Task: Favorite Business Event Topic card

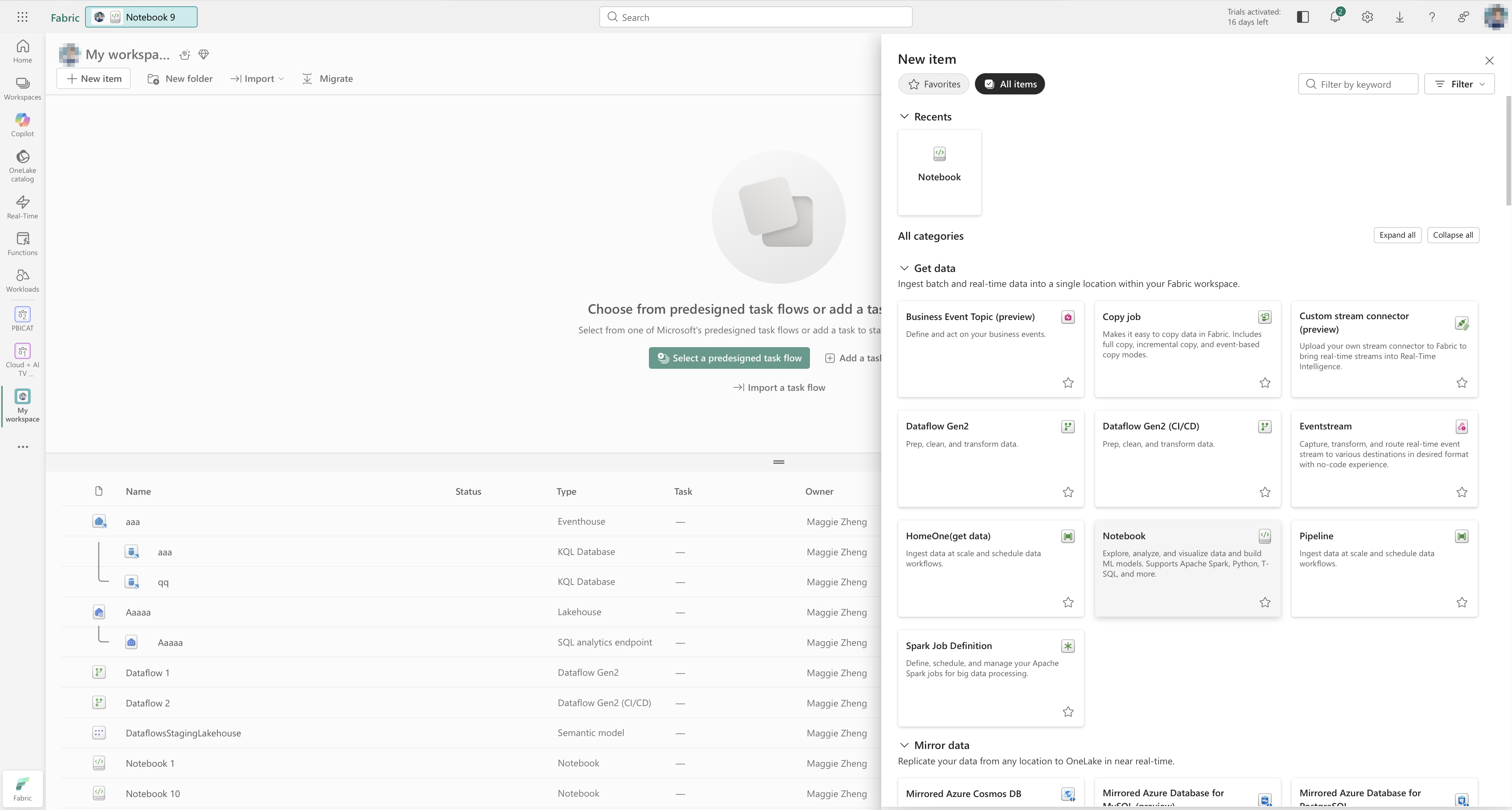Action: click(1068, 383)
